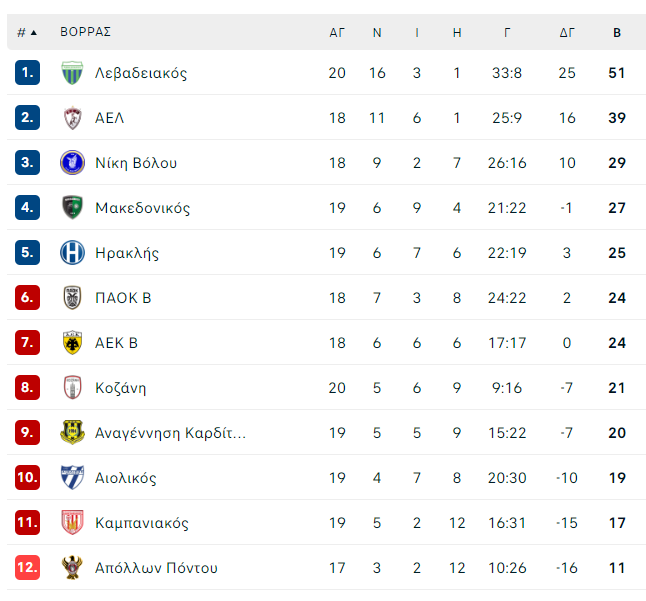The width and height of the screenshot is (646, 601).
Task: Click the Απόλλων Πόντου eagle crest
Action: pos(72,568)
